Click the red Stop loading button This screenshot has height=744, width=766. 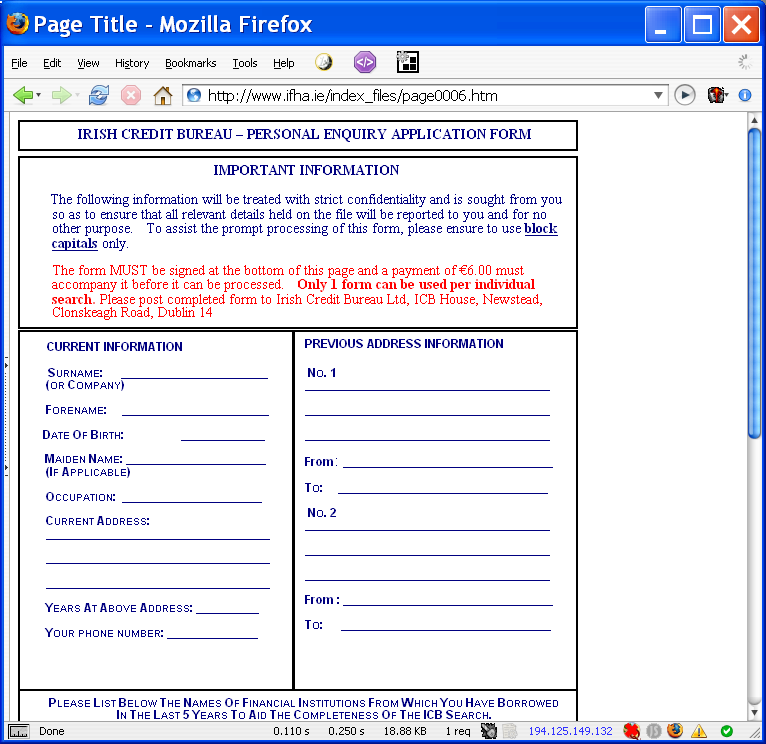pyautogui.click(x=131, y=95)
